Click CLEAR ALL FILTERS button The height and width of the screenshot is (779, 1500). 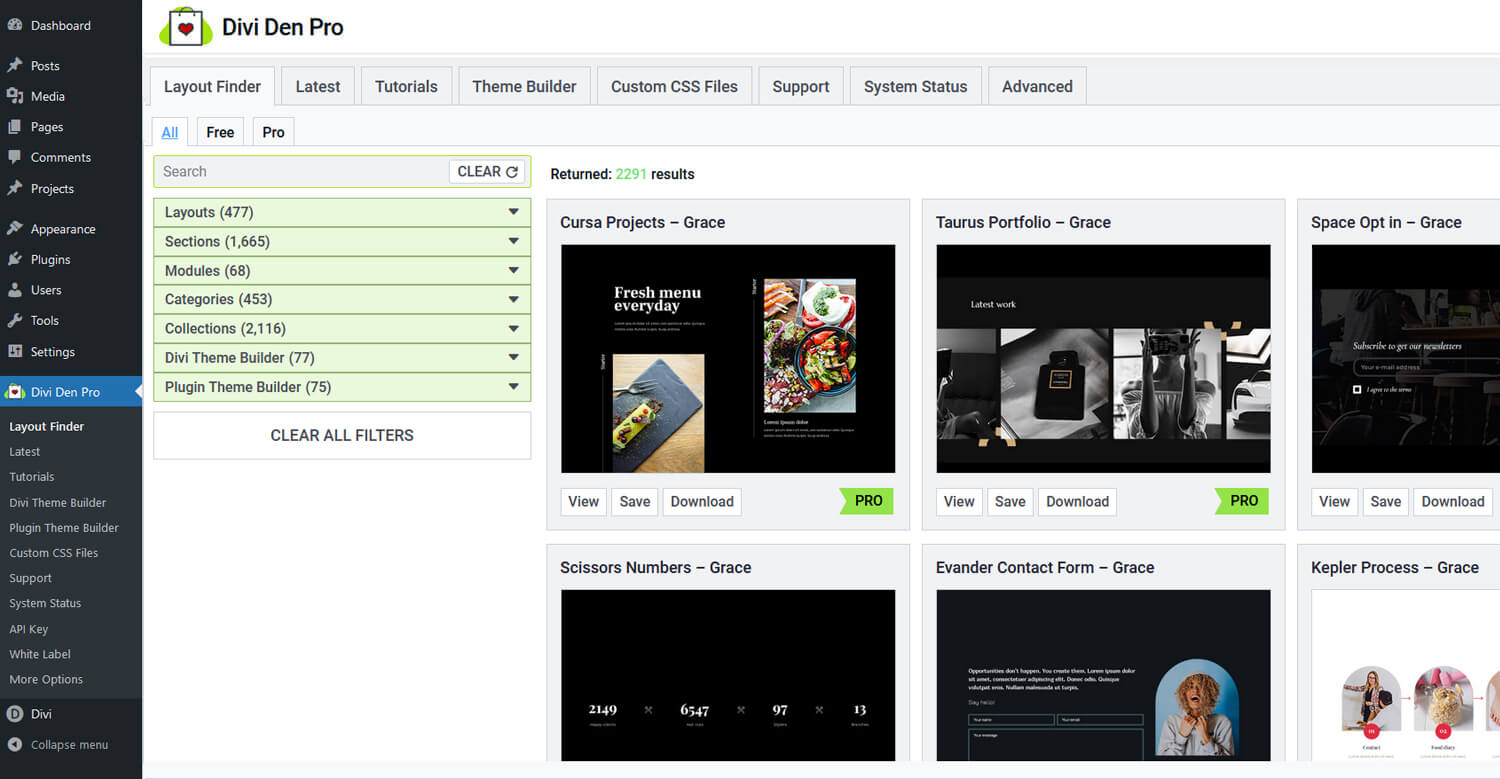click(x=342, y=435)
